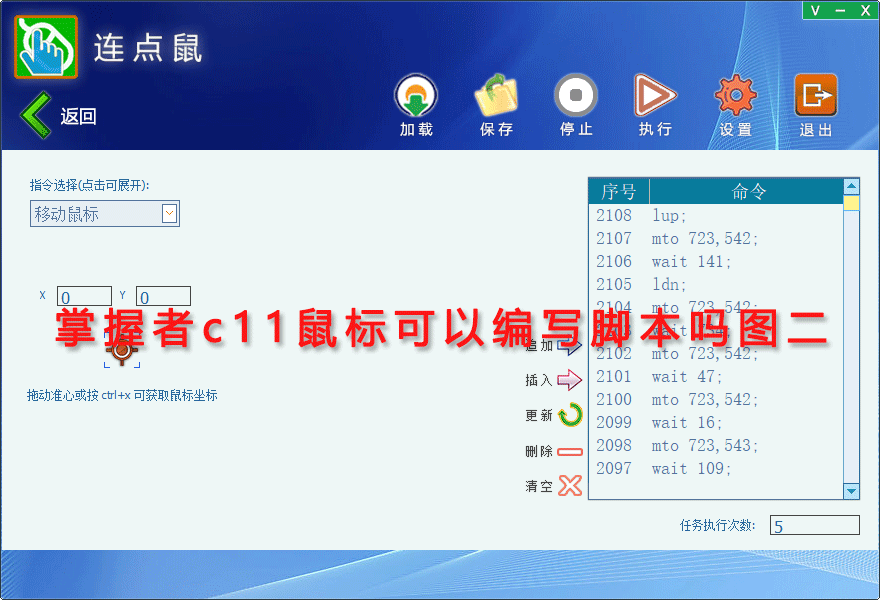Viewport: 880px width, 600px height.
Task: Click the yellow scrollbar thumb
Action: 851,202
